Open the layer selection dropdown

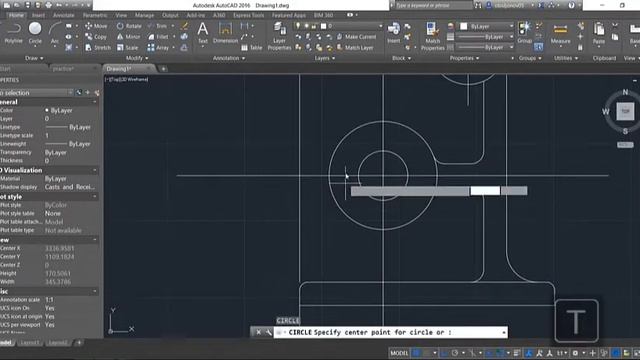339,26
